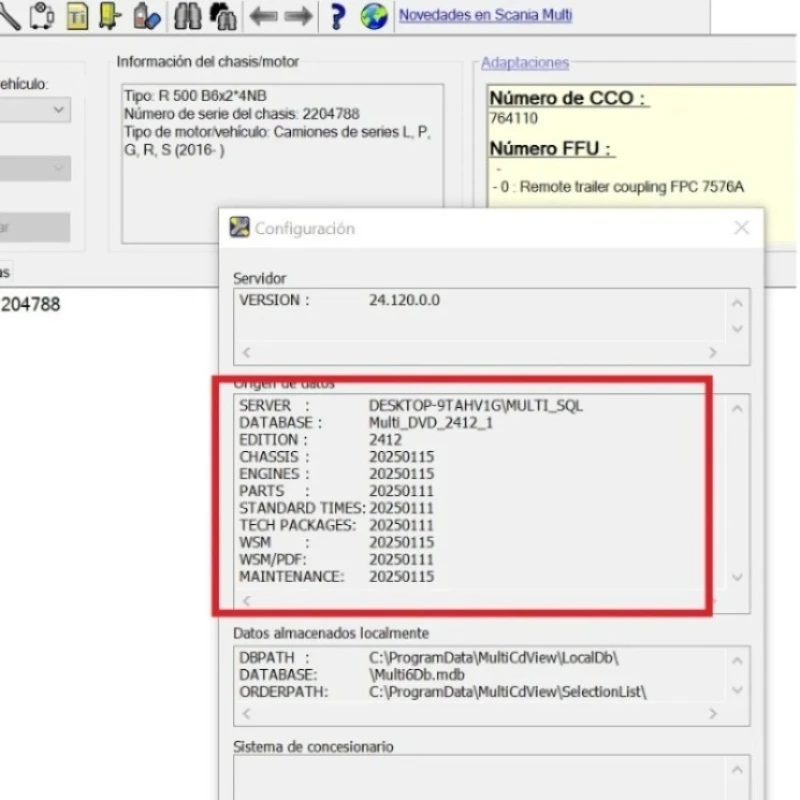The height and width of the screenshot is (800, 800).
Task: Click the binoculars with black cloud icon
Action: pos(223,15)
